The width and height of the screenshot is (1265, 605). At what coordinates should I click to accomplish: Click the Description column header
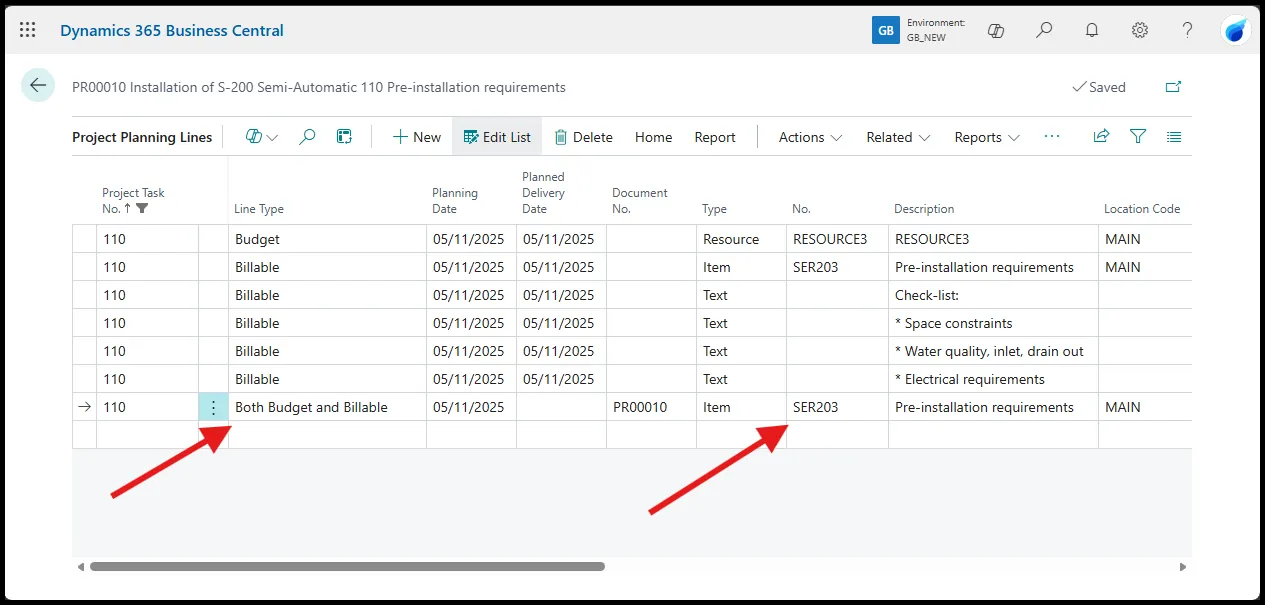(924, 209)
